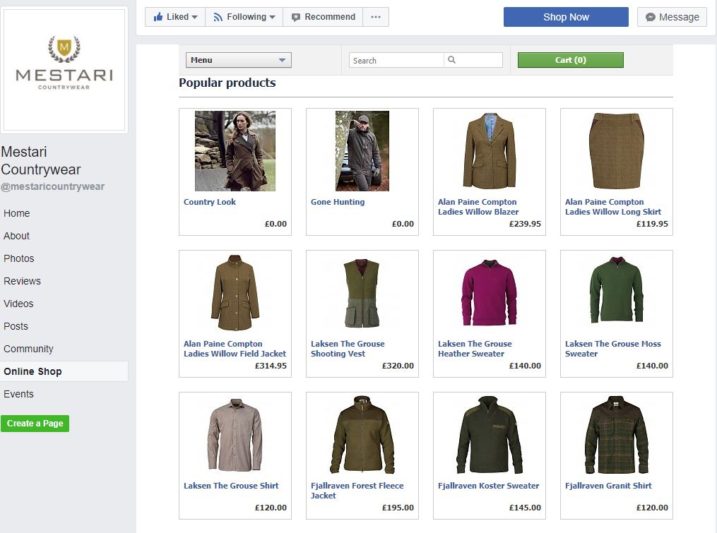Expand the Menu combo box
The width and height of the screenshot is (717, 533).
238,60
